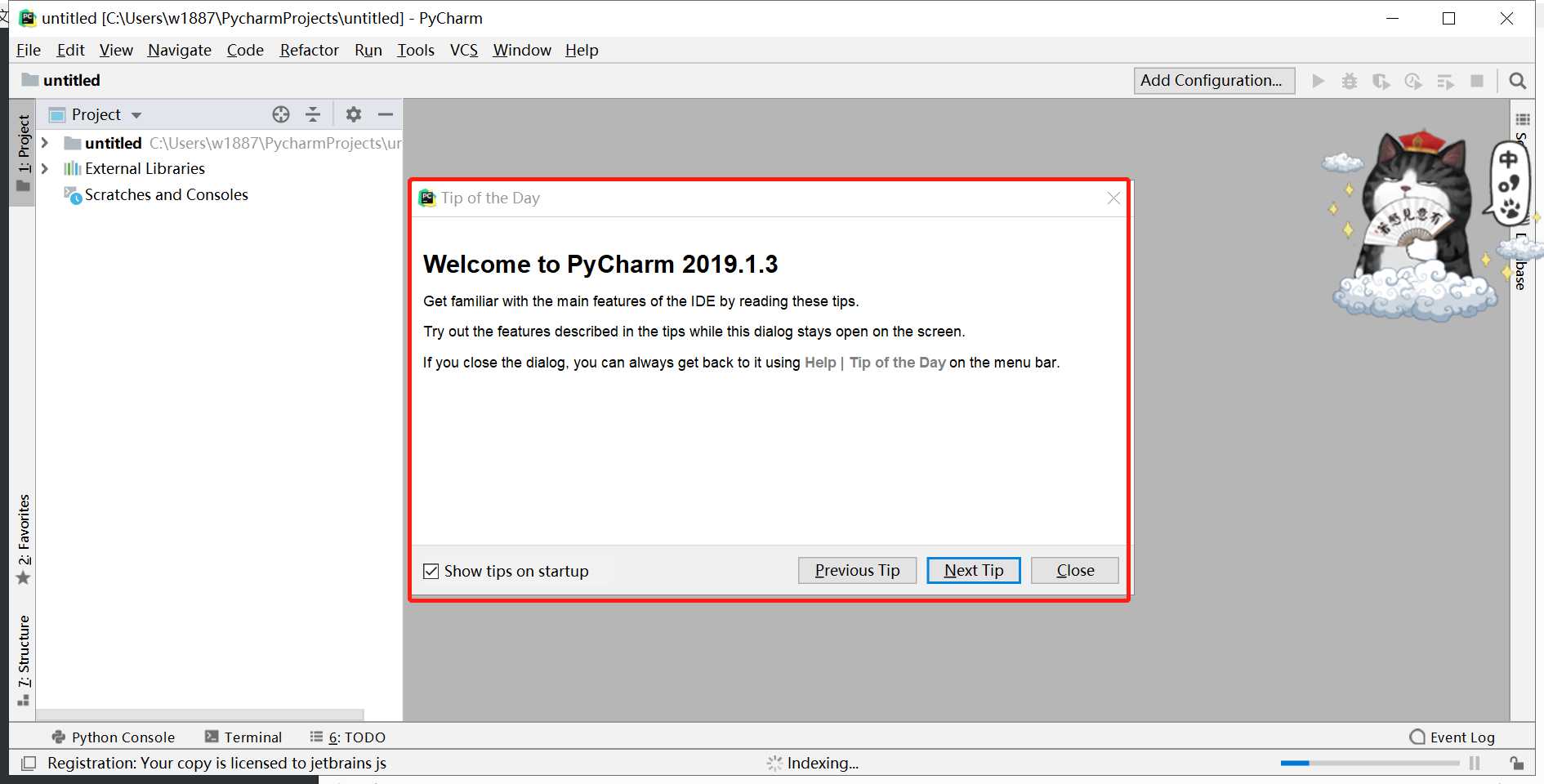Click the Concurrency Diagram run icon

click(1445, 81)
